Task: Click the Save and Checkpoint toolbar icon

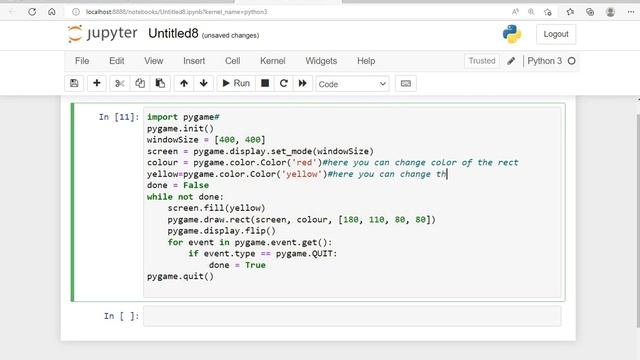Action: coord(74,83)
